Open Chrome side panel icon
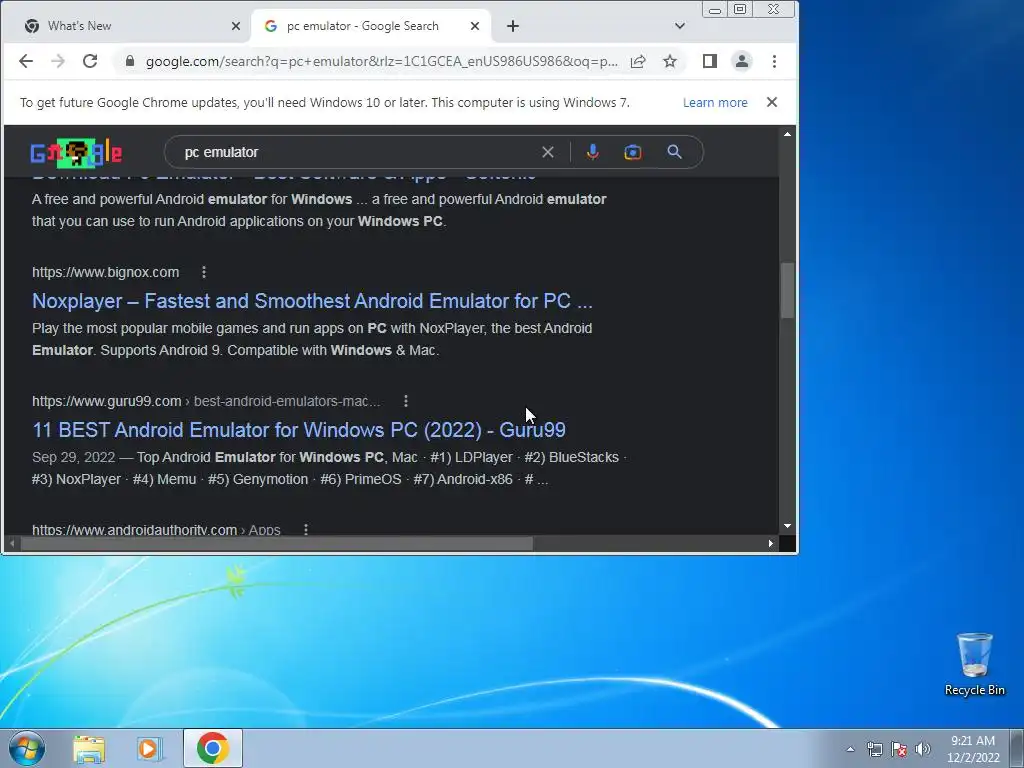Viewport: 1024px width, 768px height. tap(710, 61)
